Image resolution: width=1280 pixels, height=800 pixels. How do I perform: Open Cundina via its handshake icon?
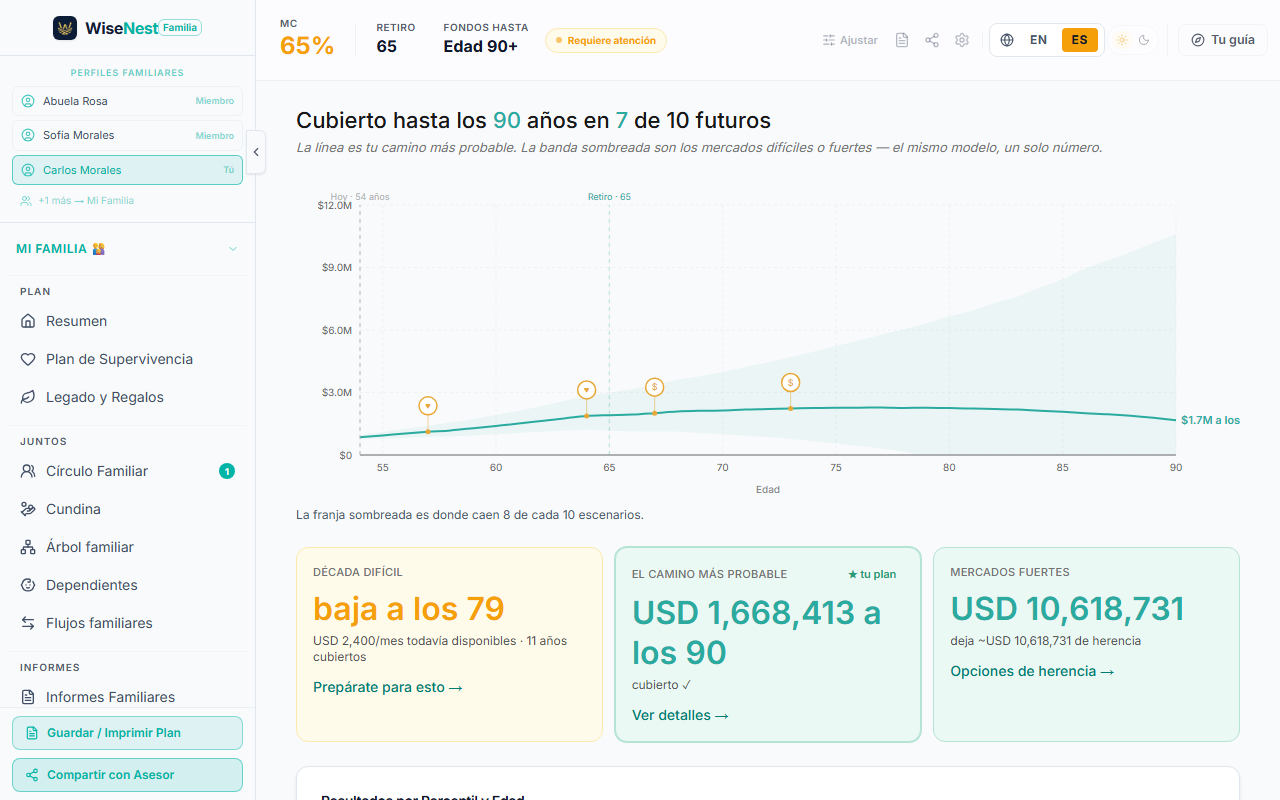pos(28,509)
